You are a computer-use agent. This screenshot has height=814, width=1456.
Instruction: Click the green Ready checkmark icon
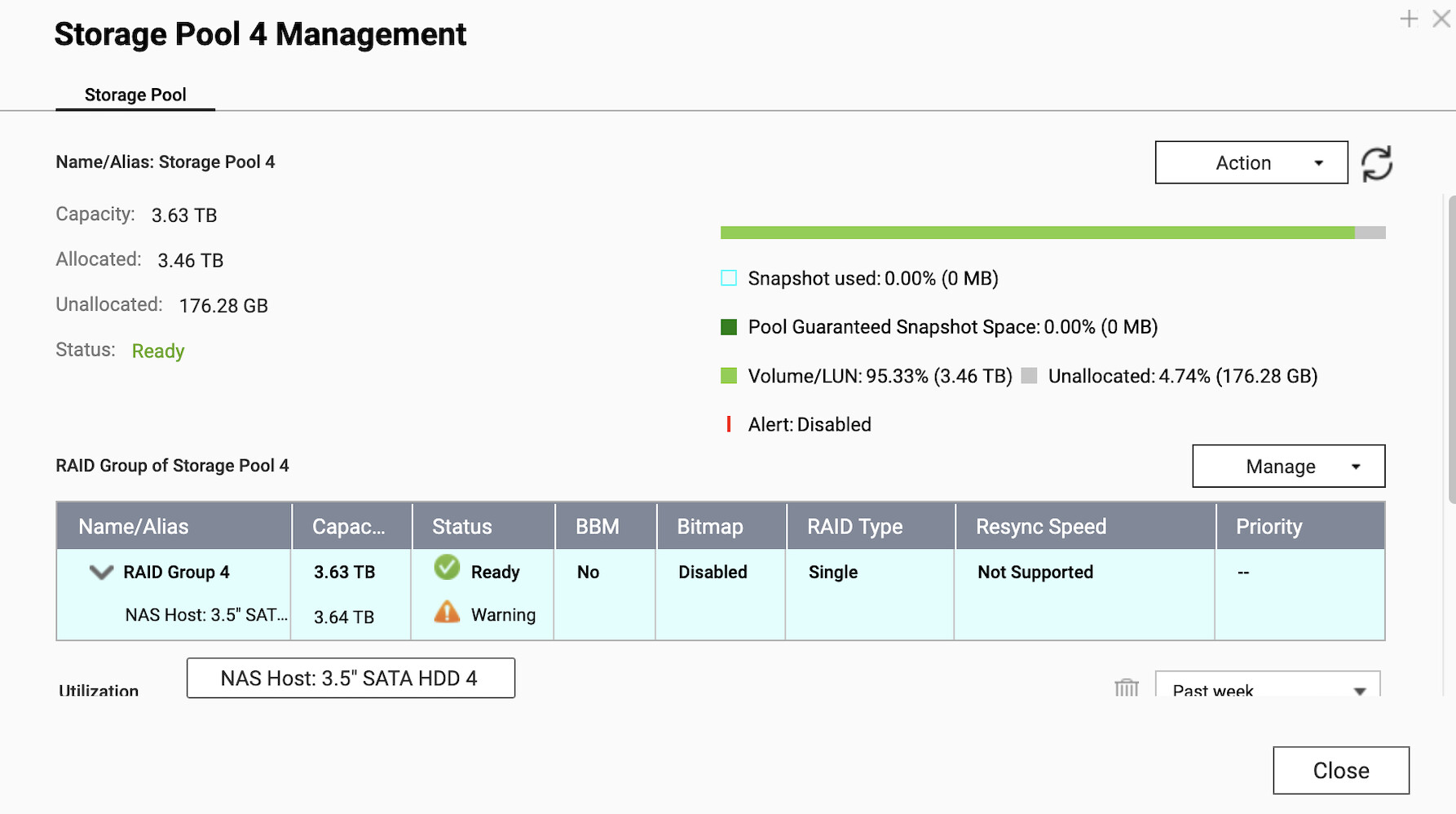tap(447, 568)
